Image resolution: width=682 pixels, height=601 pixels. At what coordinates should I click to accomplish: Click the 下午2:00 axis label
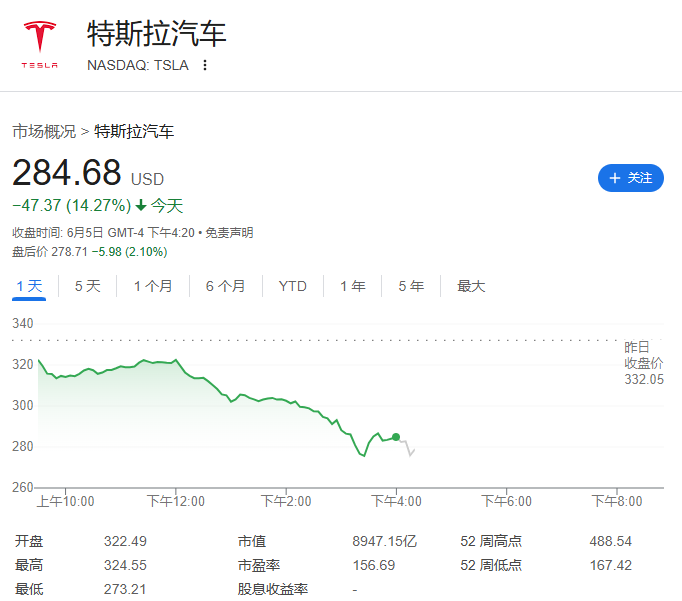point(286,501)
